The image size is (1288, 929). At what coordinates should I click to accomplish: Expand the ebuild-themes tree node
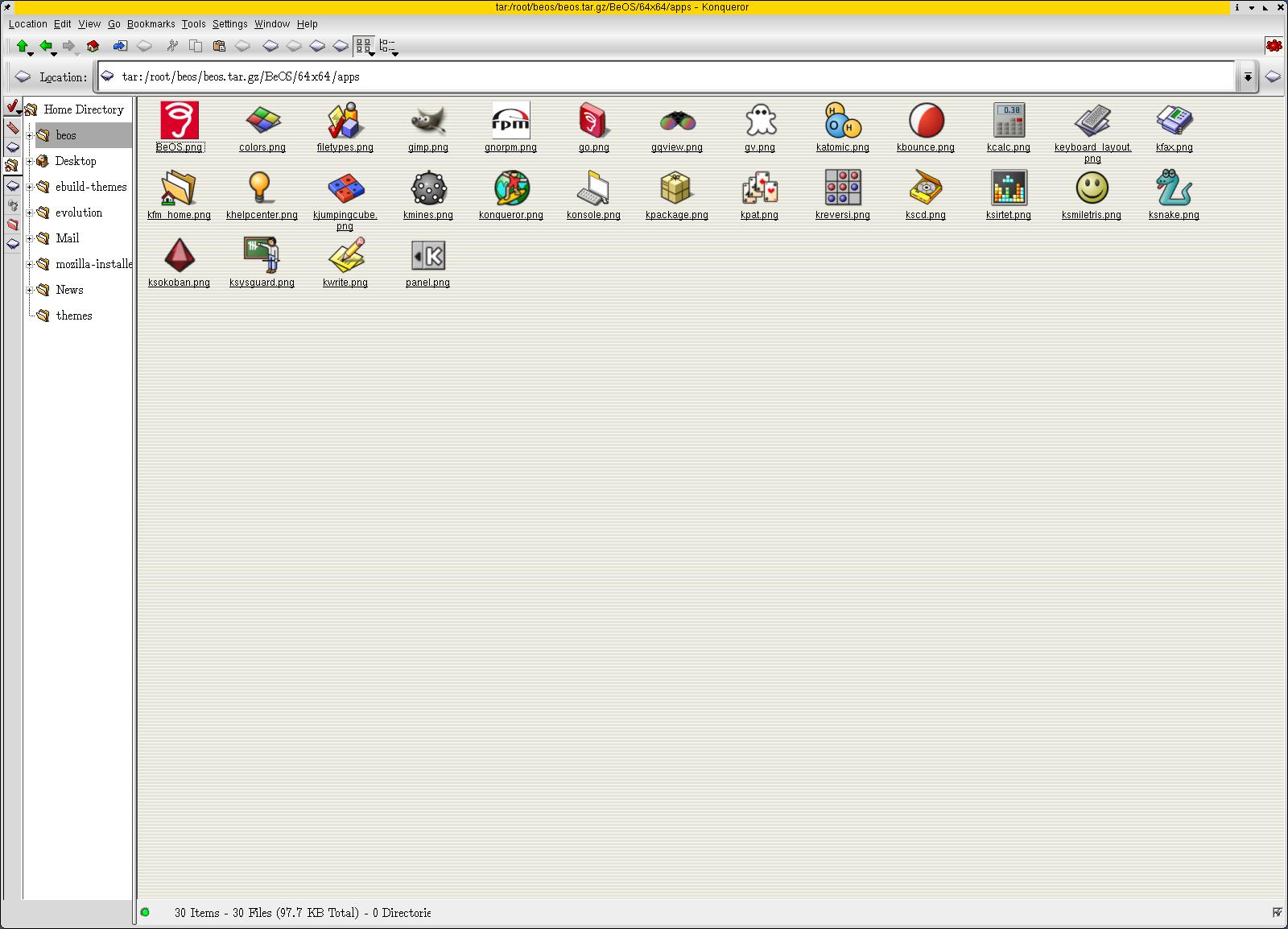[x=30, y=188]
